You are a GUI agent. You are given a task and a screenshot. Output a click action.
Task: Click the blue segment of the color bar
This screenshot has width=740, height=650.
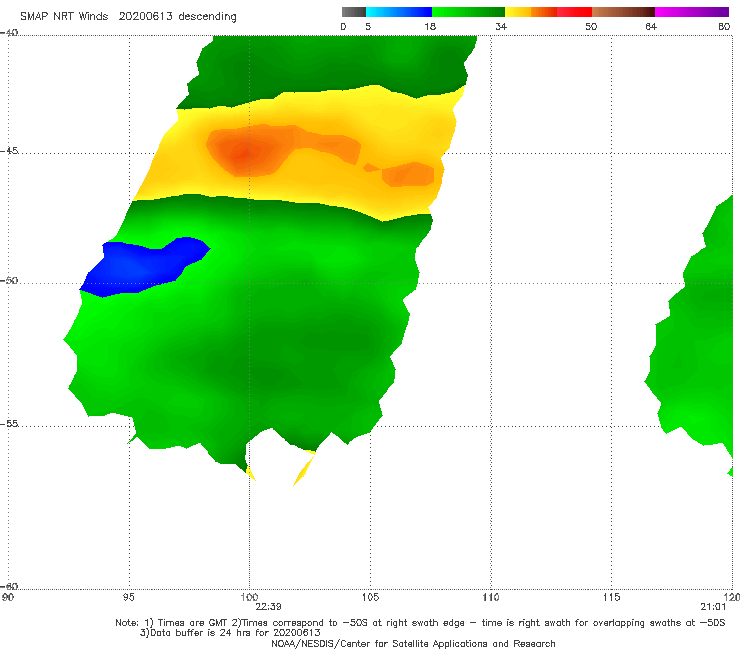[399, 12]
